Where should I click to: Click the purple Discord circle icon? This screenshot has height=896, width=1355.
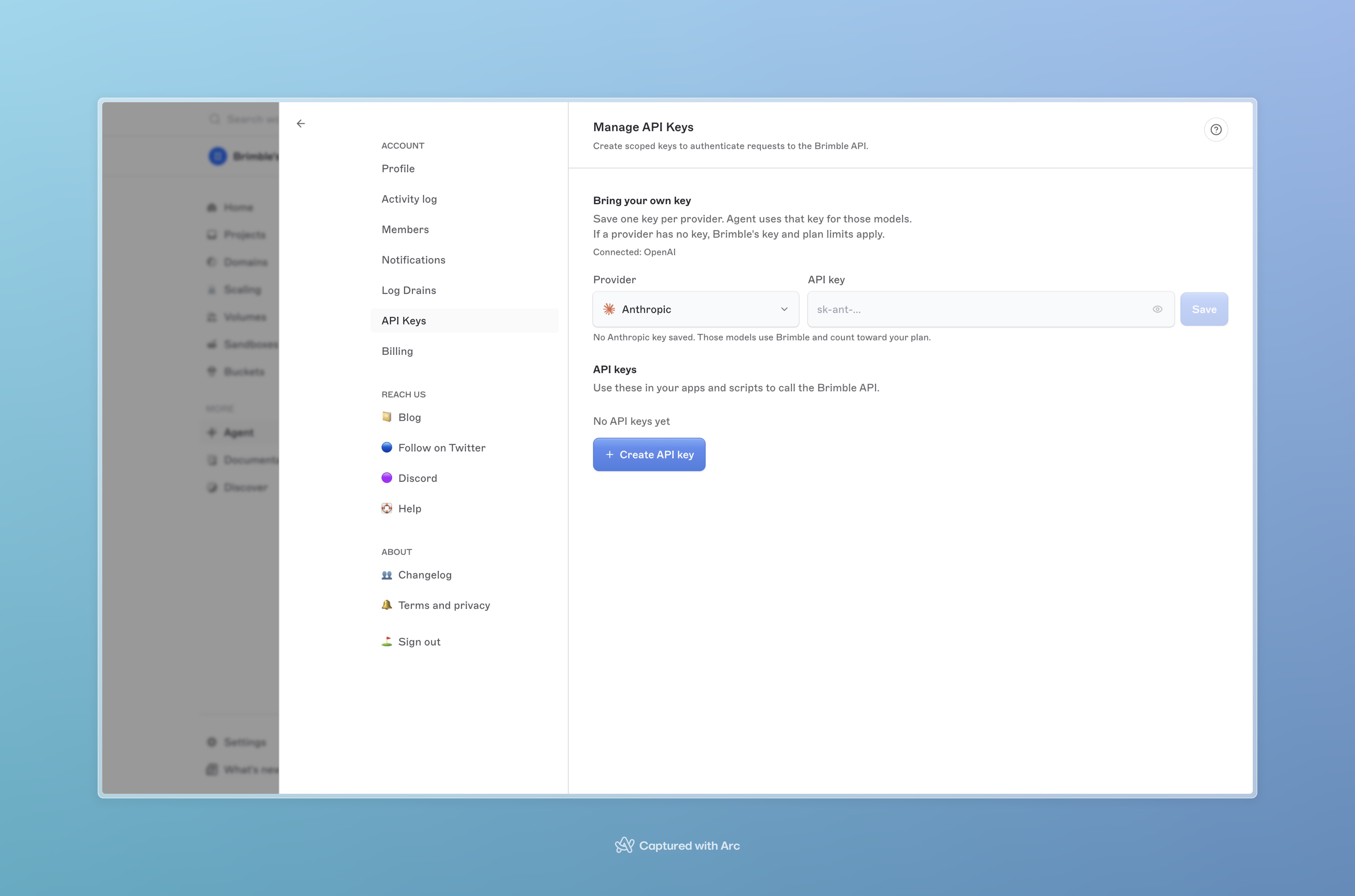pyautogui.click(x=387, y=478)
